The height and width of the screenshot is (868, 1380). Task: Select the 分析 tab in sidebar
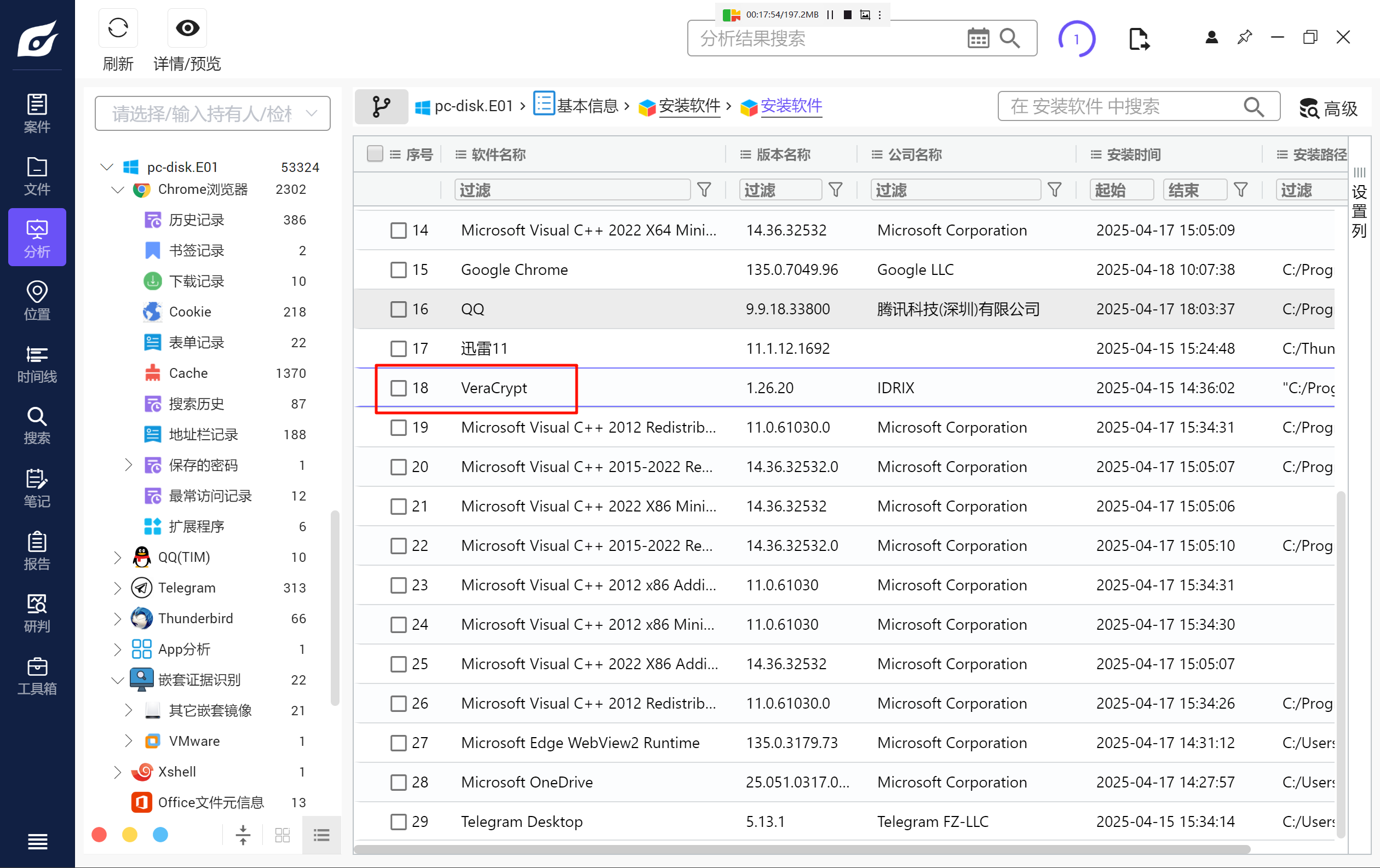click(37, 237)
